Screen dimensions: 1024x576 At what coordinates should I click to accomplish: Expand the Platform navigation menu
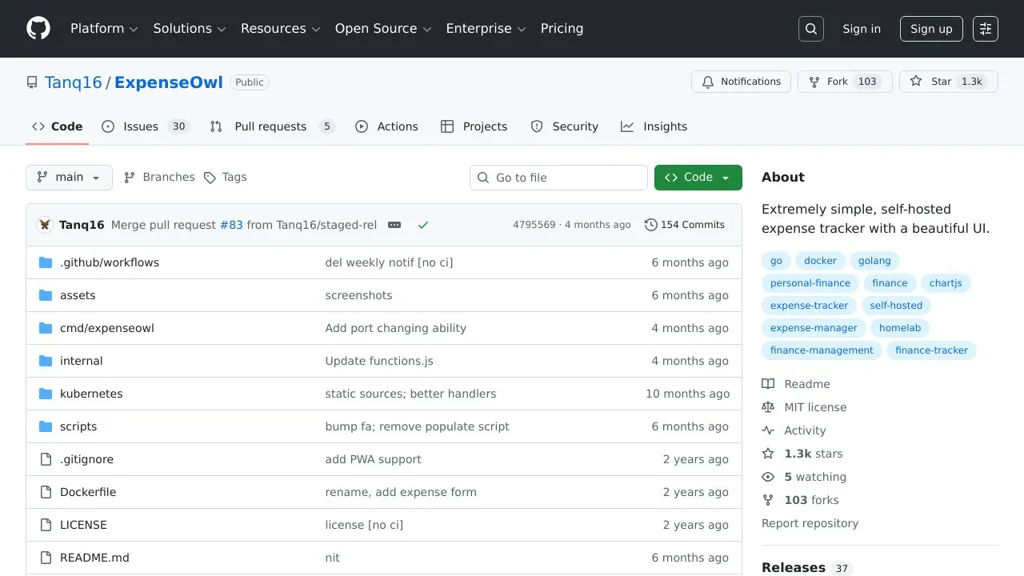[104, 28]
